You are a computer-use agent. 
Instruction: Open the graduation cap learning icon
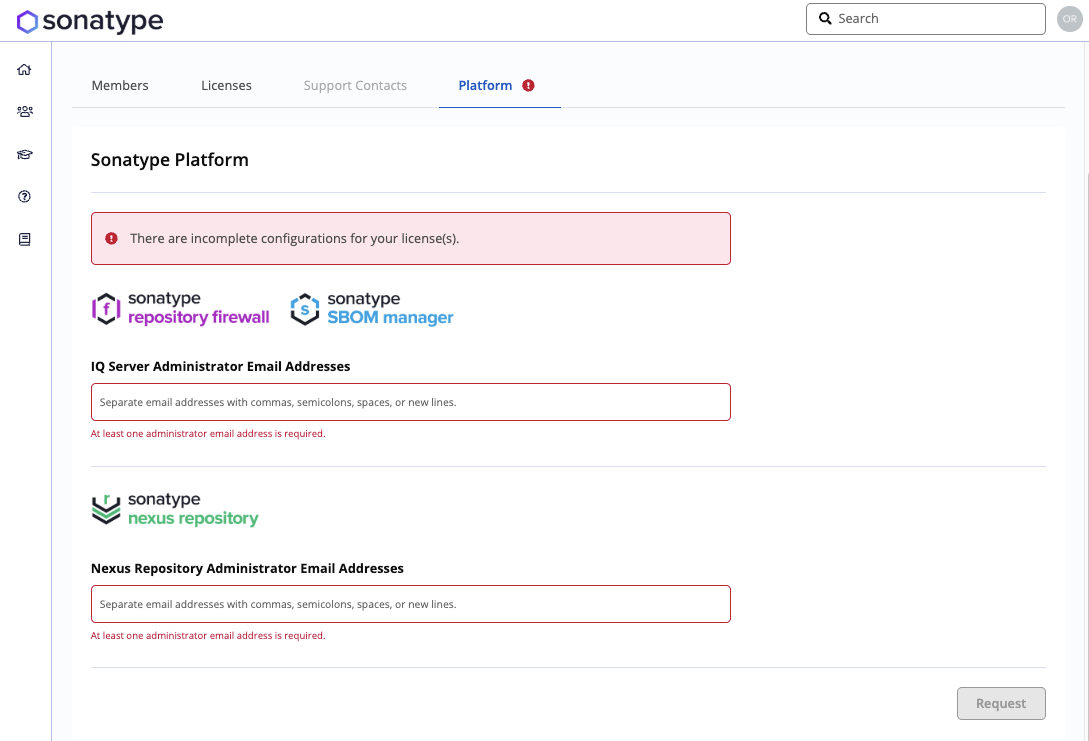(24, 154)
